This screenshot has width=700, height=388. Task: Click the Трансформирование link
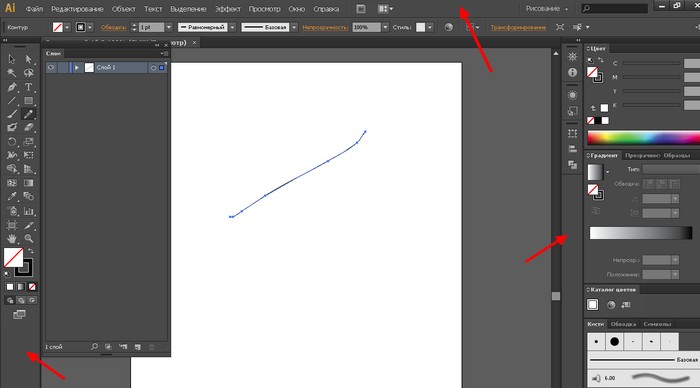(x=518, y=27)
